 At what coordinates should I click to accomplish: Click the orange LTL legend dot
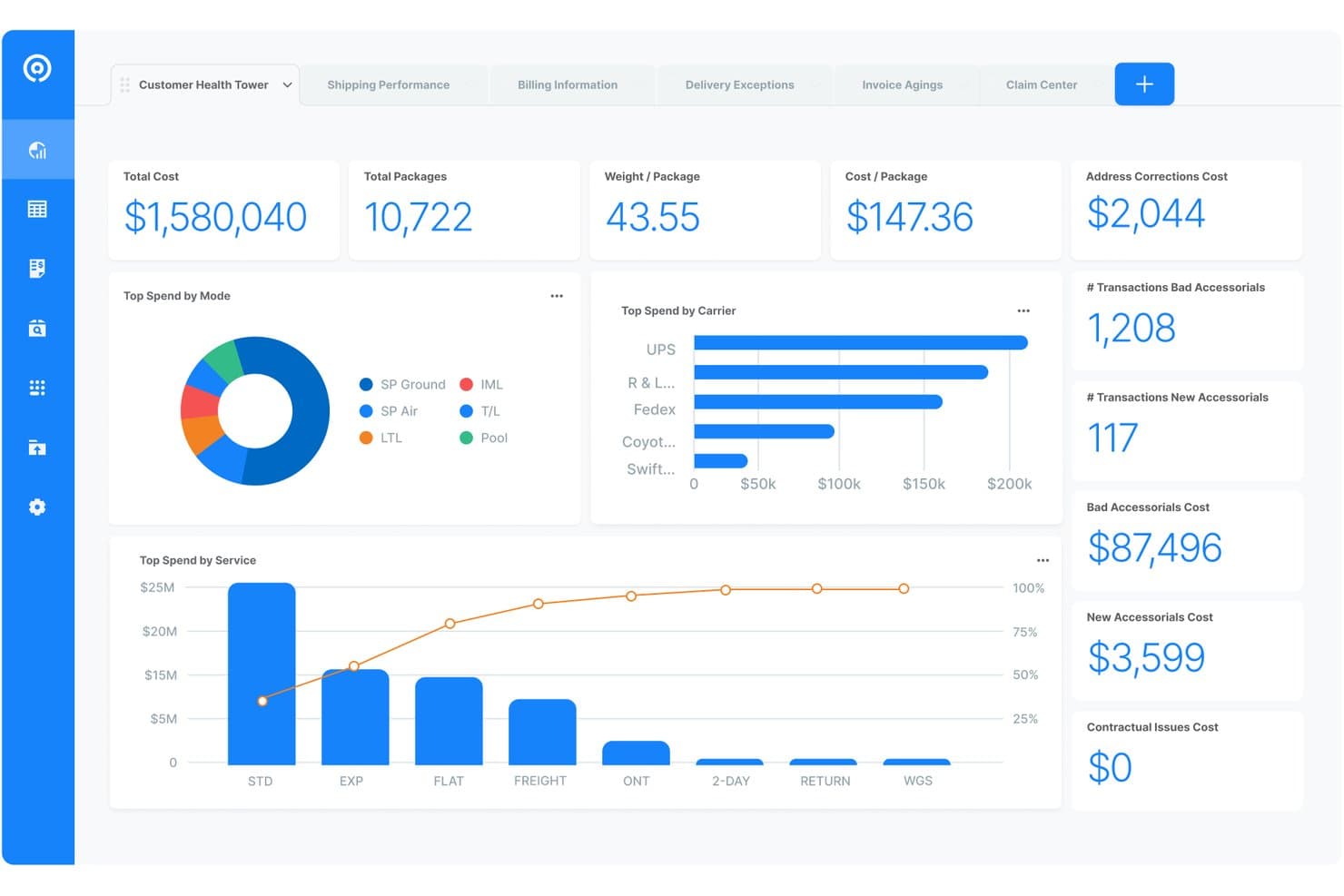tap(366, 438)
